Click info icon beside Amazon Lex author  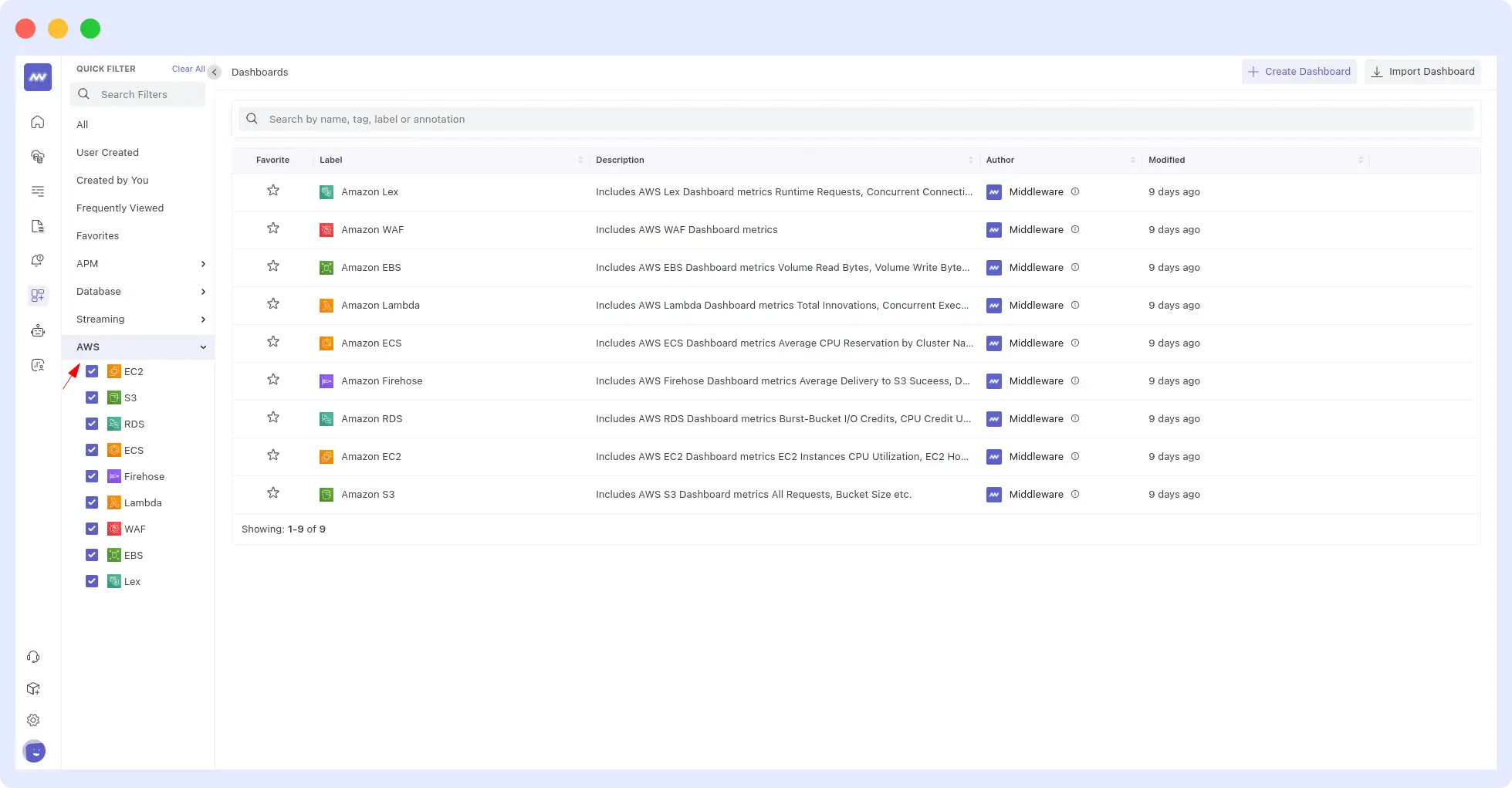[x=1075, y=191]
